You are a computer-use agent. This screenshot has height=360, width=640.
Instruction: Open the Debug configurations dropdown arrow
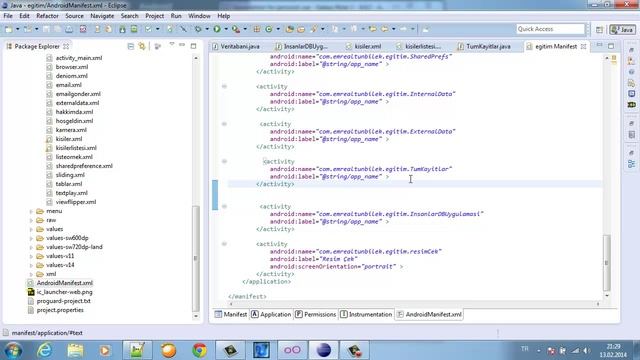point(207,29)
